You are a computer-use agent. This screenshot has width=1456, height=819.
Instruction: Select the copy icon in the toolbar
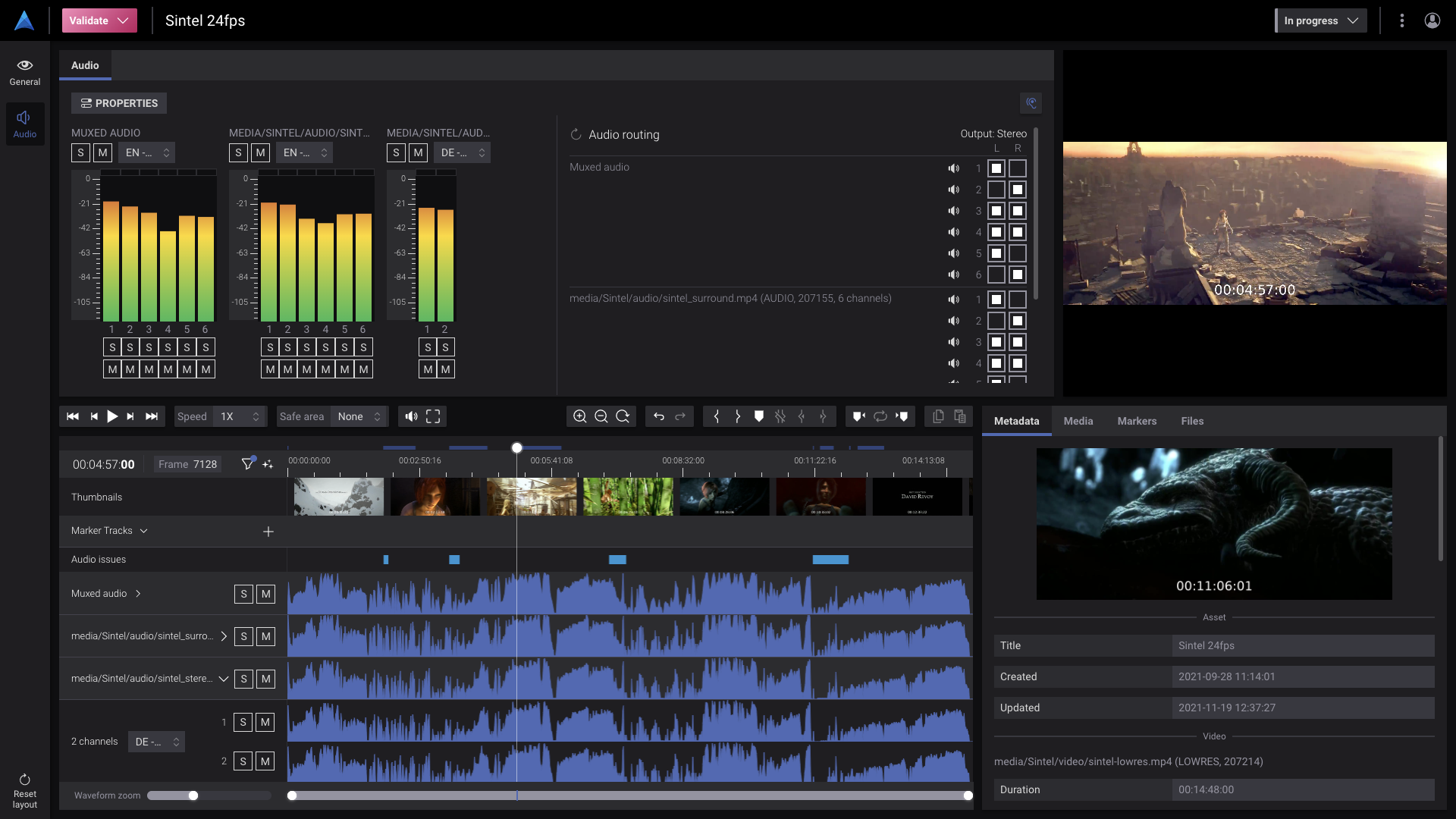[938, 416]
